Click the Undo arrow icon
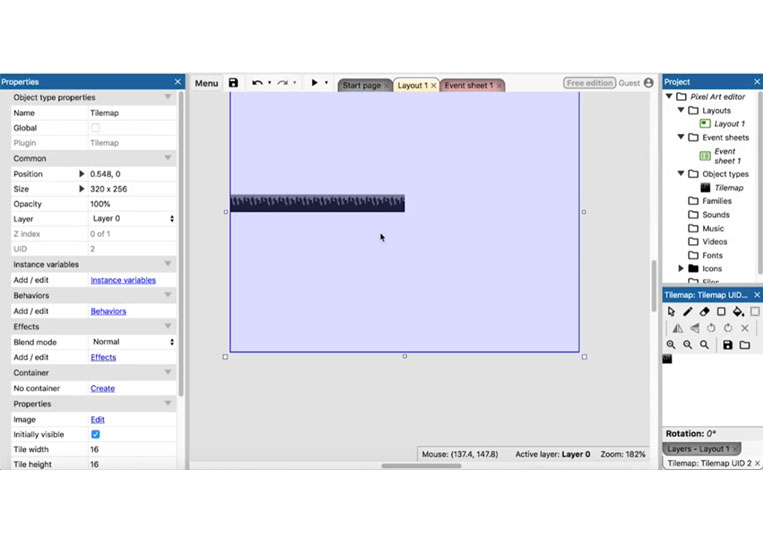The height and width of the screenshot is (541, 763). [x=257, y=83]
